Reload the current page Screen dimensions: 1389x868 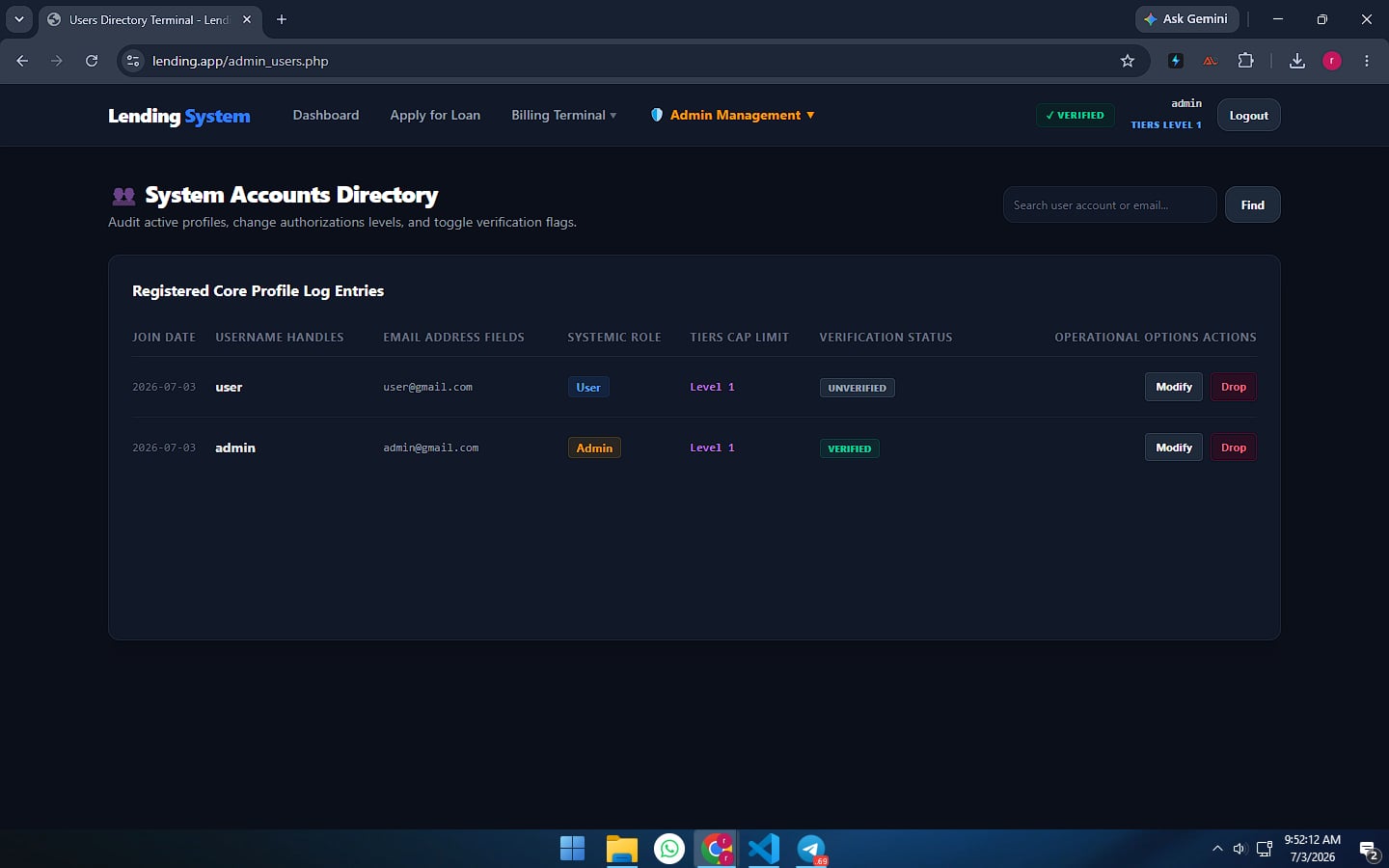[92, 61]
